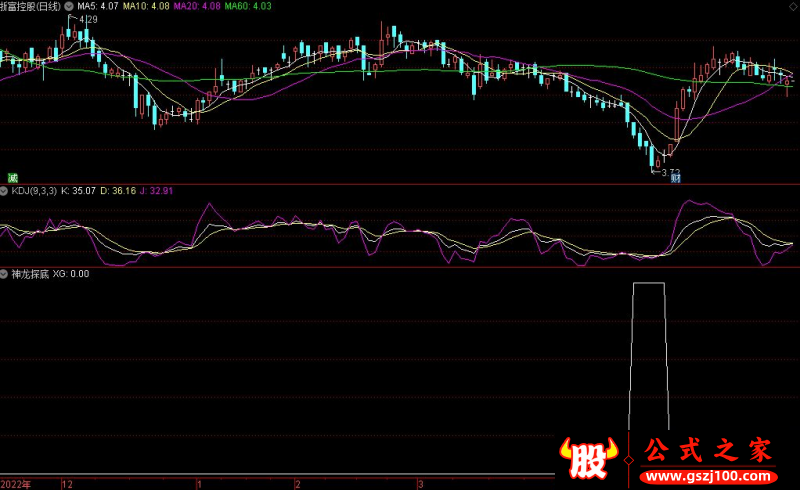Screen dimensions: 800x490
Task: Expand the main chart indicator dropdown arrow
Action: [x=68, y=5]
